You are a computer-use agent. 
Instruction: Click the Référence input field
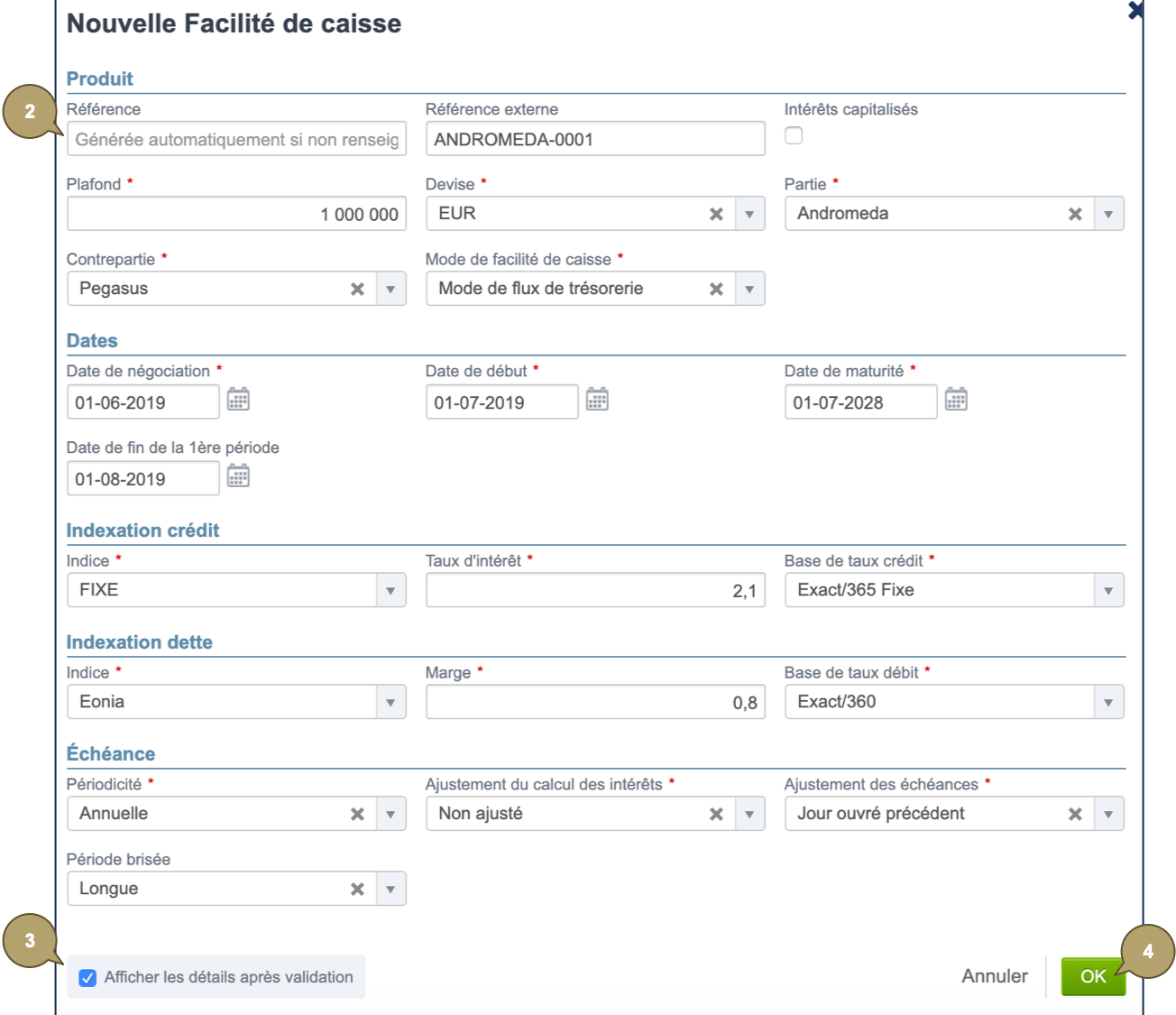pos(236,140)
